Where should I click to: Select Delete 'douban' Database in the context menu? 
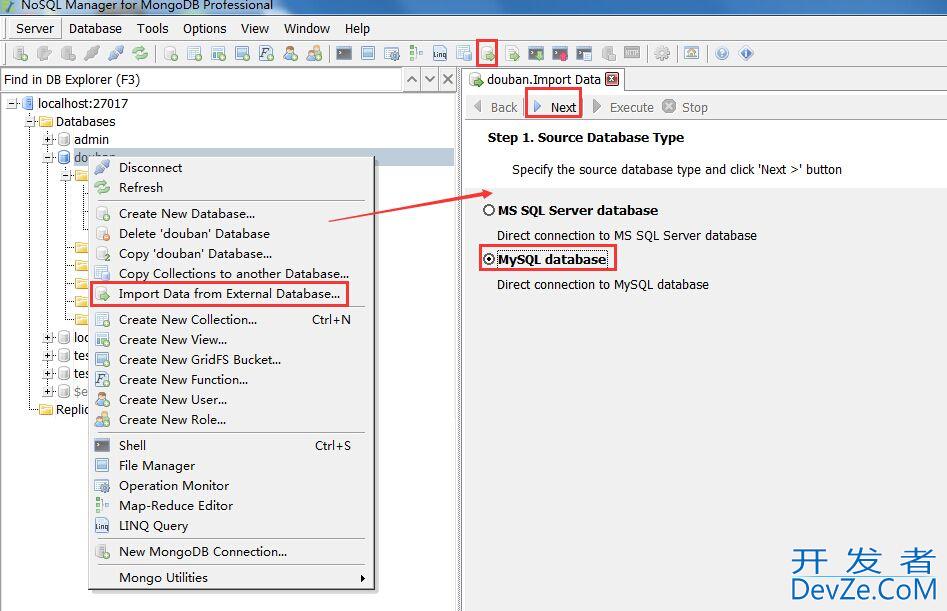231,234
